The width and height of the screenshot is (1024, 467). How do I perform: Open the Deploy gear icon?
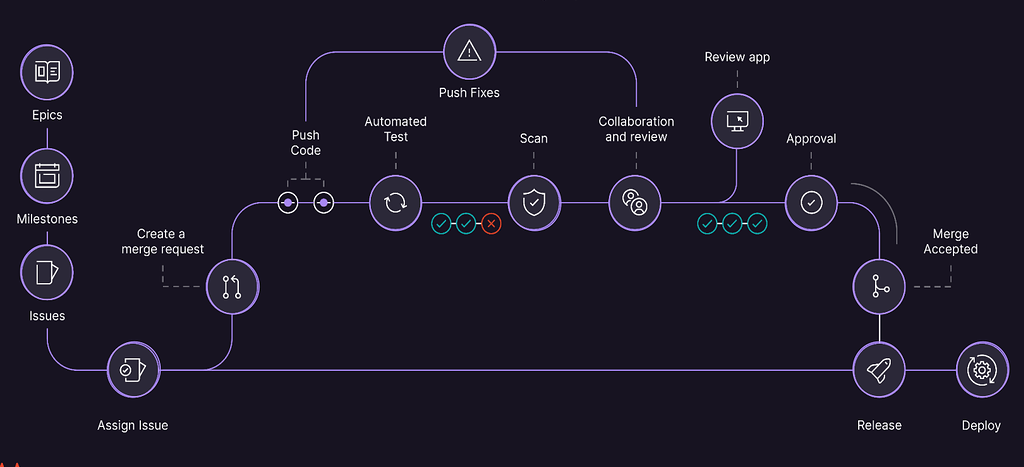point(982,370)
